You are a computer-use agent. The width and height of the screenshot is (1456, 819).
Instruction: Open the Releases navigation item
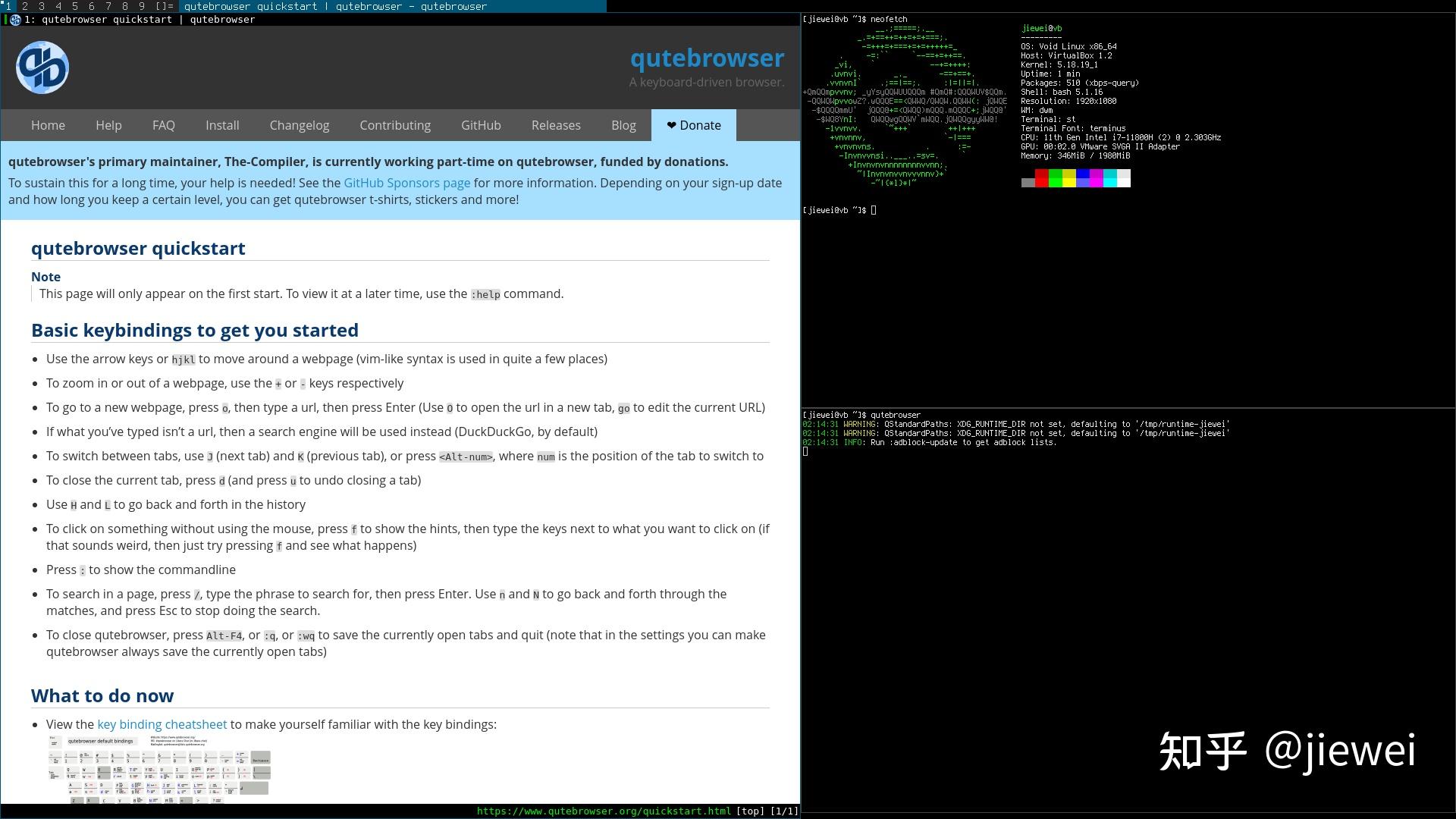coord(556,125)
